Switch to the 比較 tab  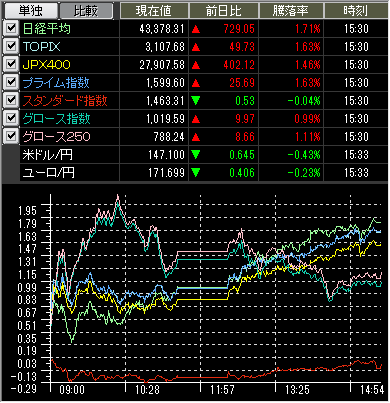tap(86, 10)
